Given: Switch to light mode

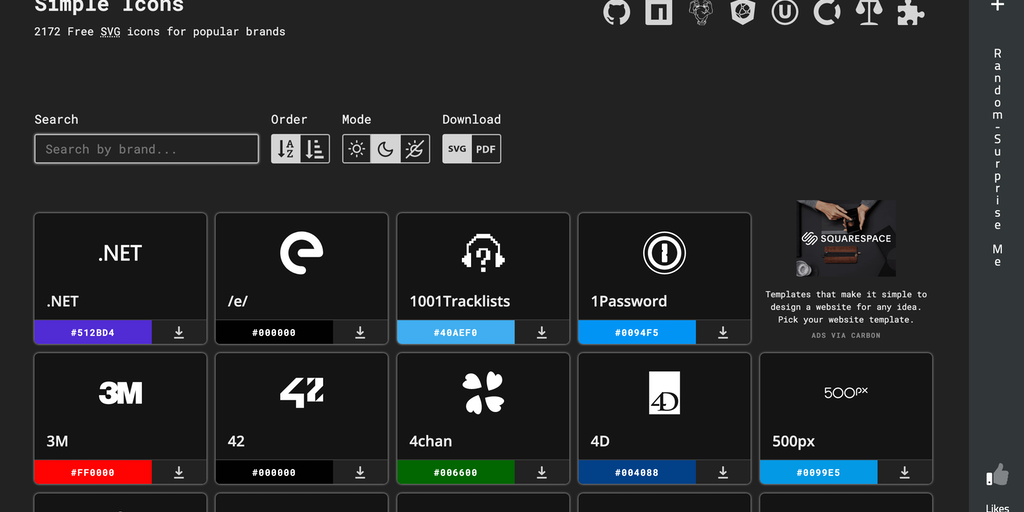Looking at the screenshot, I should click(357, 149).
